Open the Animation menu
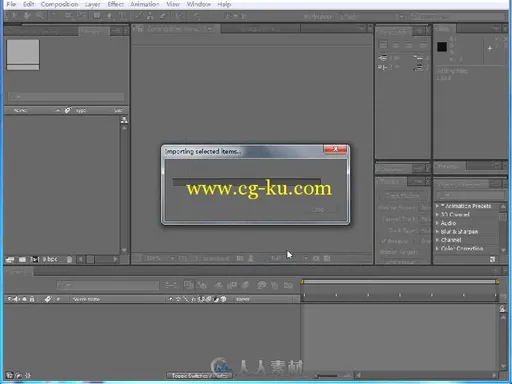The height and width of the screenshot is (384, 512). [x=145, y=4]
